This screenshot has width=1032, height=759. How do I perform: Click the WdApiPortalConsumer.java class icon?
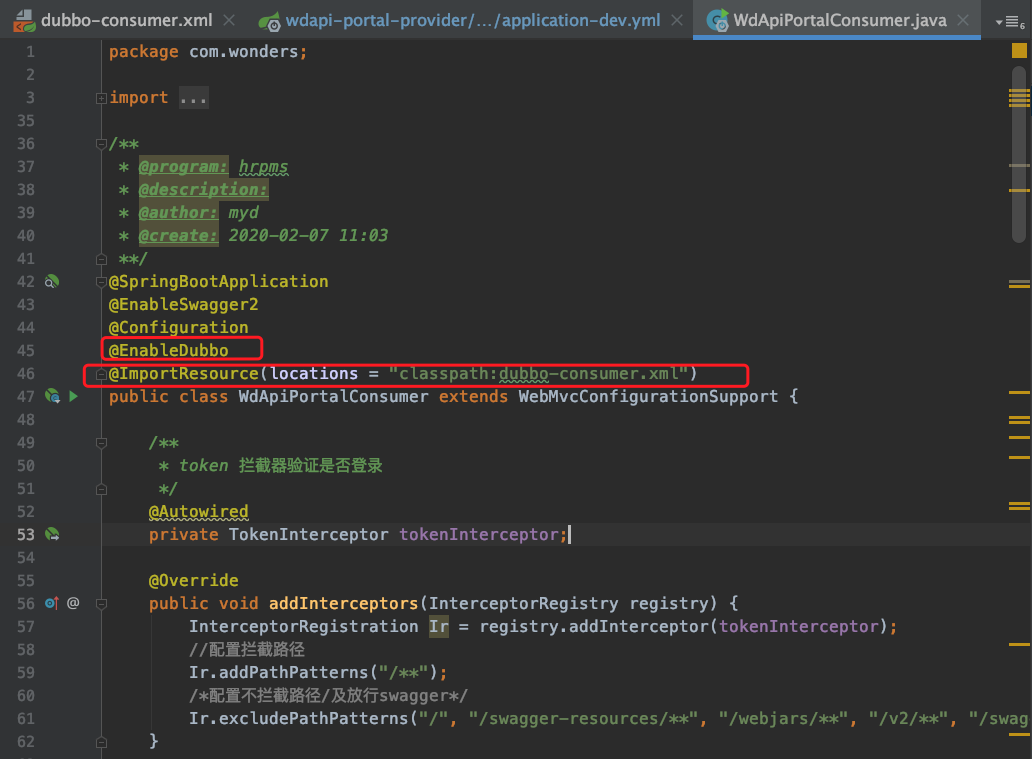(x=717, y=21)
